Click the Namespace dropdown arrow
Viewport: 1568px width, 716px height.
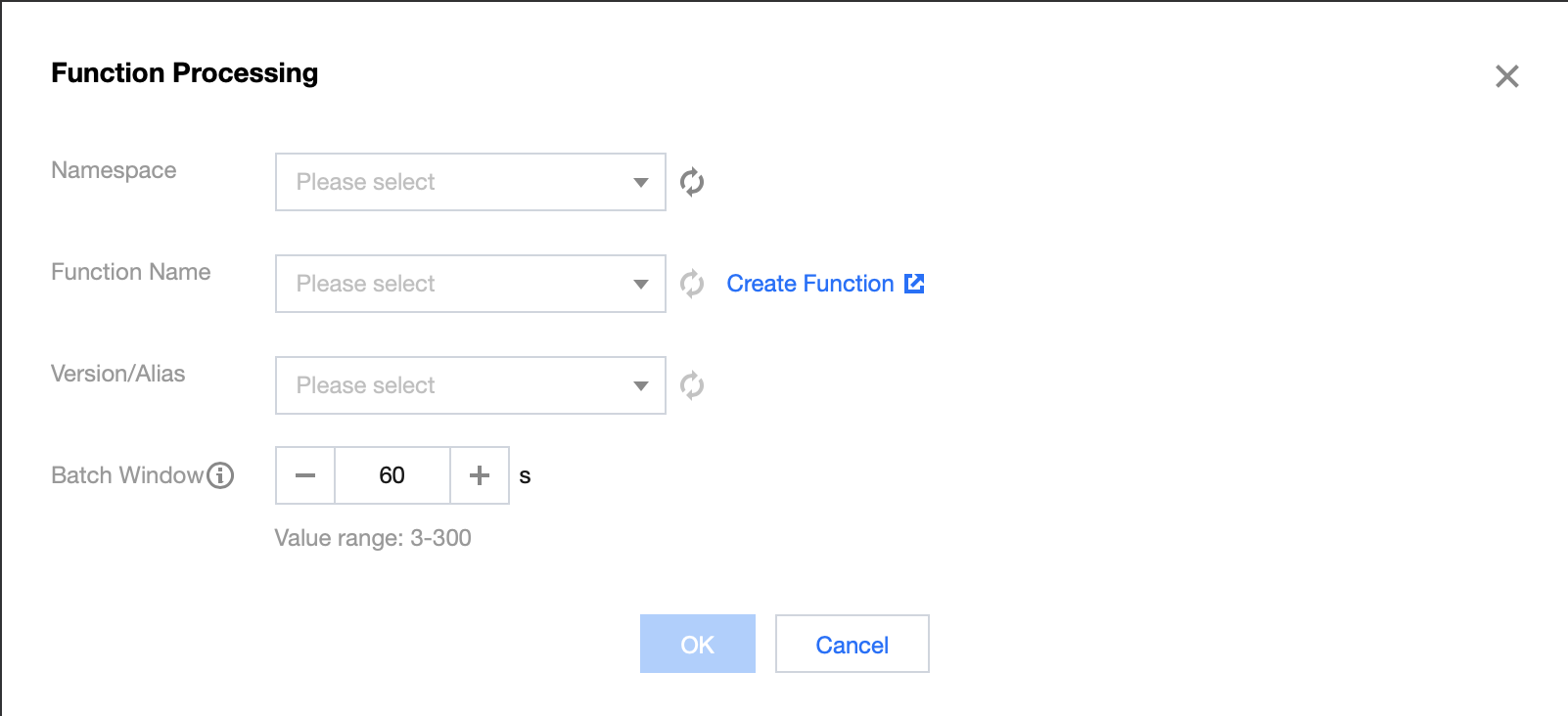click(x=641, y=182)
